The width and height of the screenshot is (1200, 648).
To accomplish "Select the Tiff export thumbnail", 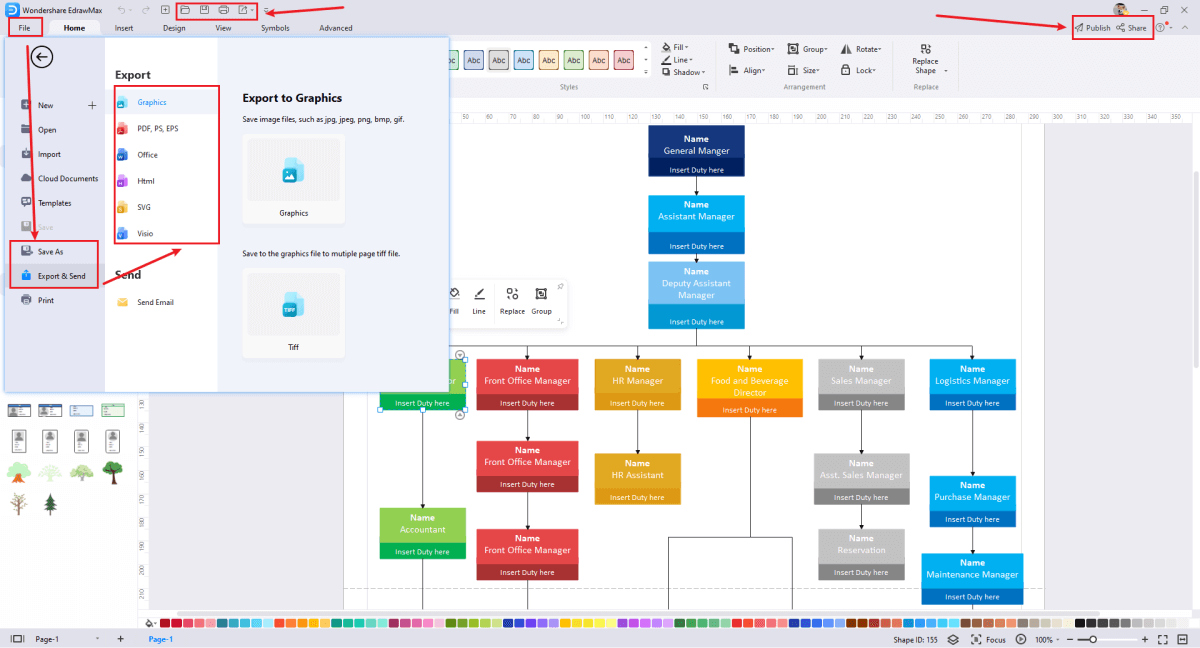I will coord(293,313).
